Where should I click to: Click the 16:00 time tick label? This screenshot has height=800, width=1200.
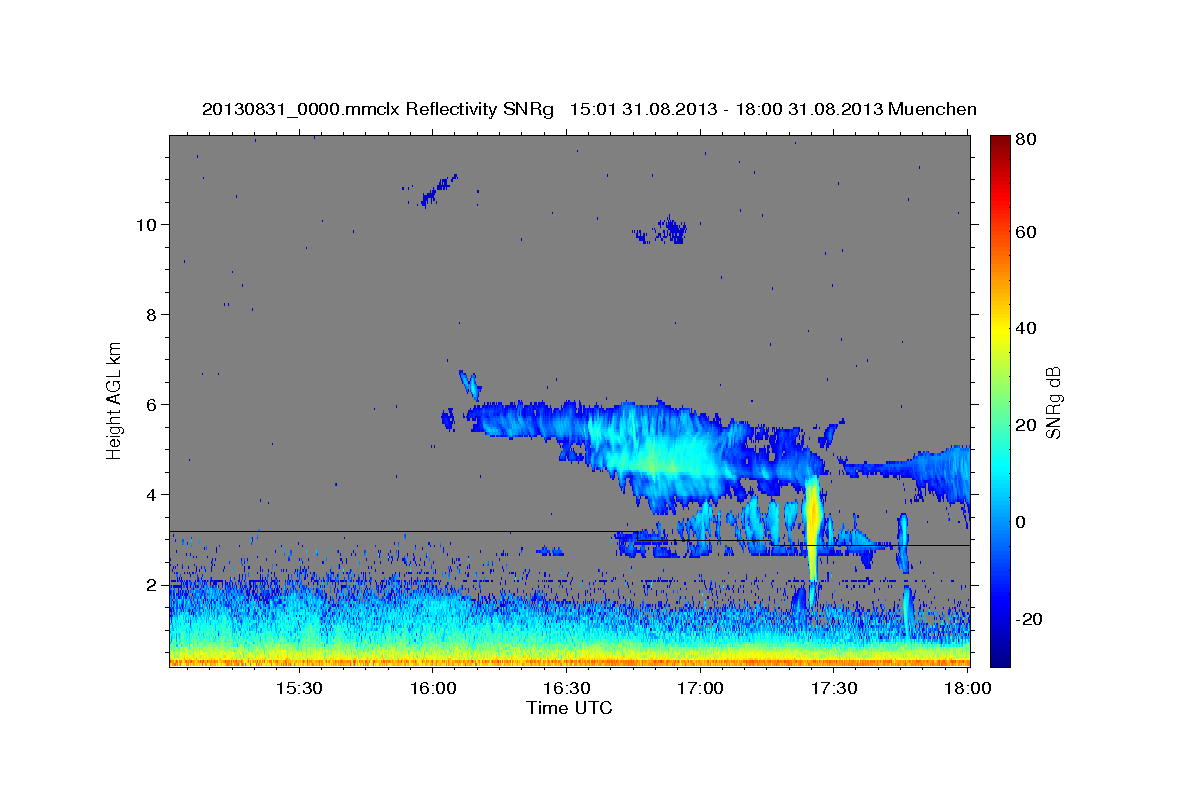(x=433, y=689)
